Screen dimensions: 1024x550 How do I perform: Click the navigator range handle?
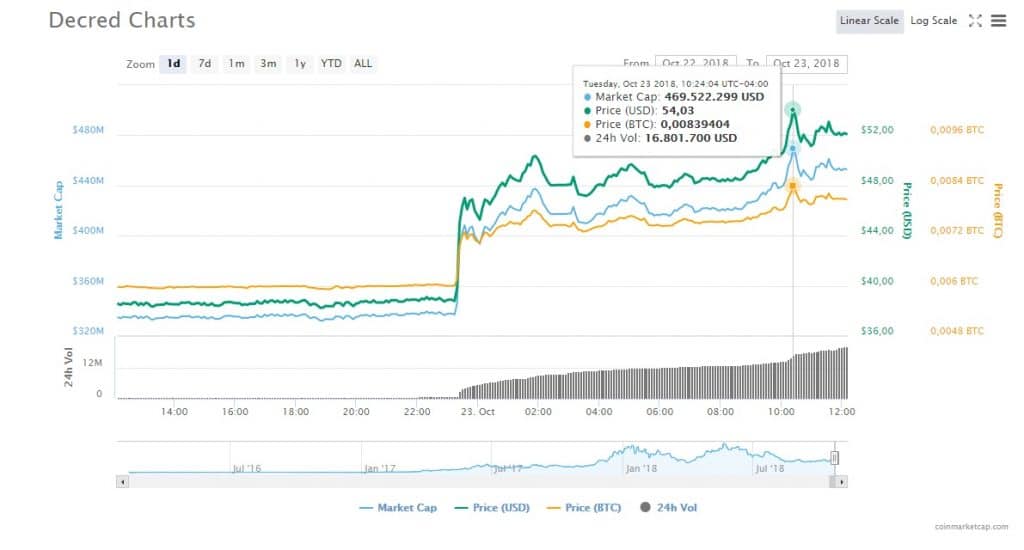click(x=835, y=458)
